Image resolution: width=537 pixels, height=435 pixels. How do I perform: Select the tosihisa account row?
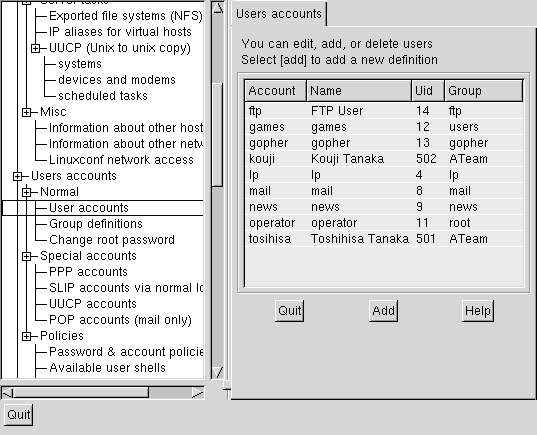point(384,239)
